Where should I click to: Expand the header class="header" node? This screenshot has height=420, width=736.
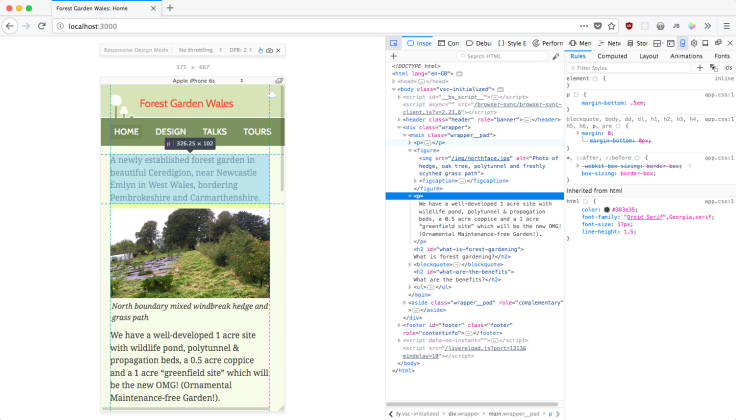(x=399, y=120)
